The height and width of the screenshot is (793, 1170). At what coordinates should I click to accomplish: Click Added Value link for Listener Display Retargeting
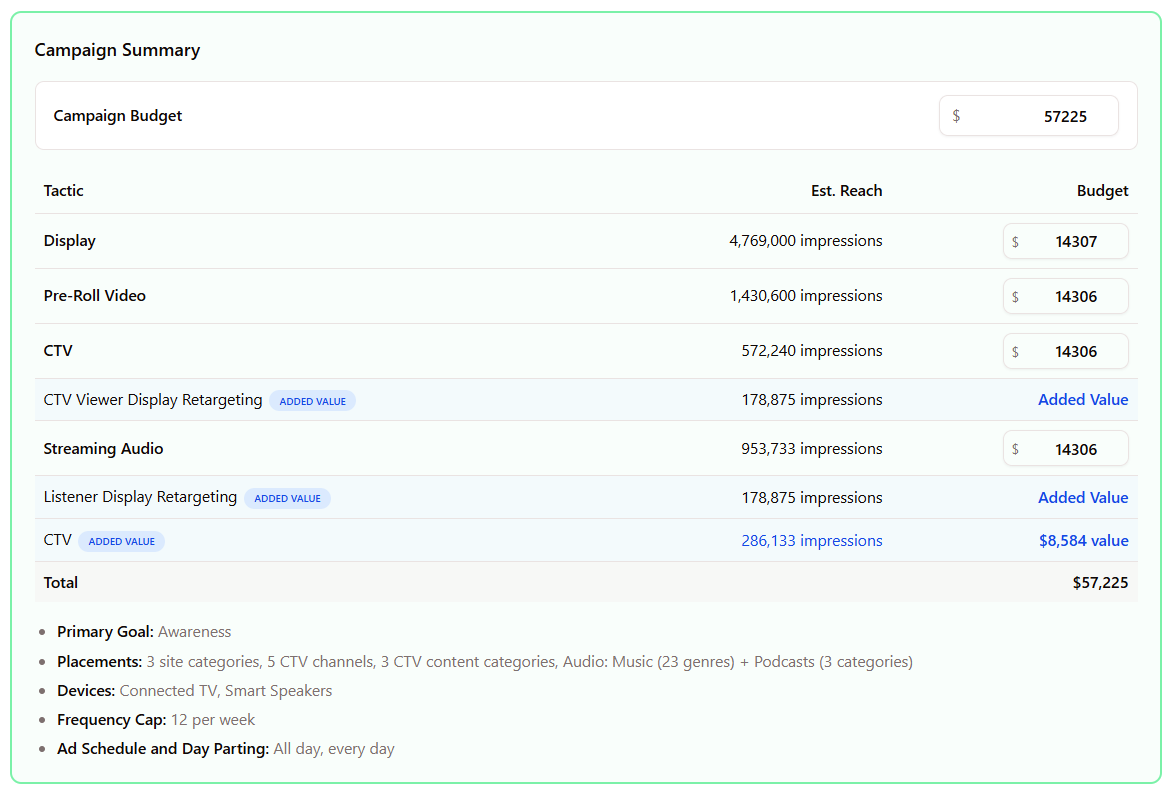(1083, 498)
